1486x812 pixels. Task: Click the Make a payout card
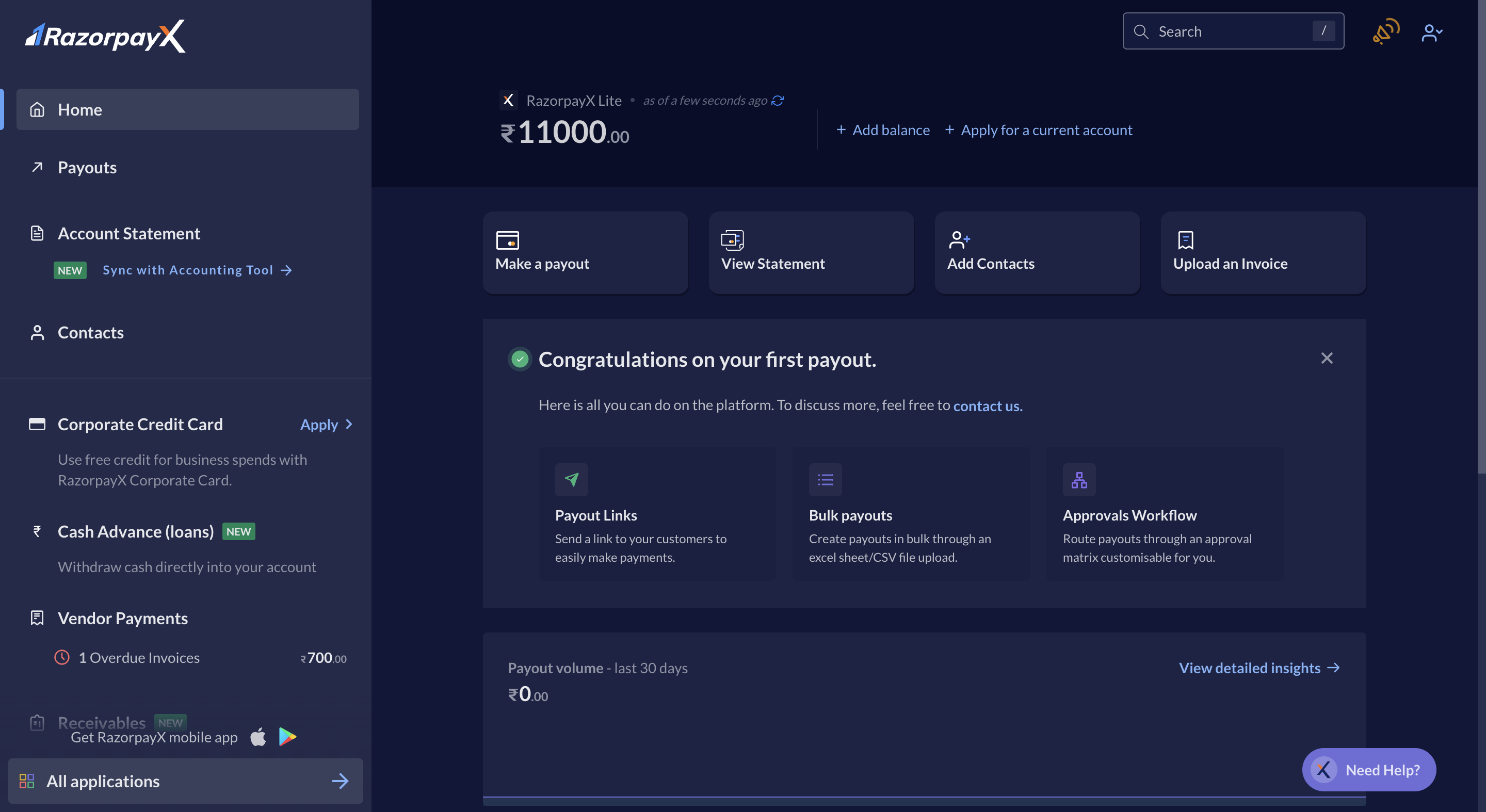[585, 252]
